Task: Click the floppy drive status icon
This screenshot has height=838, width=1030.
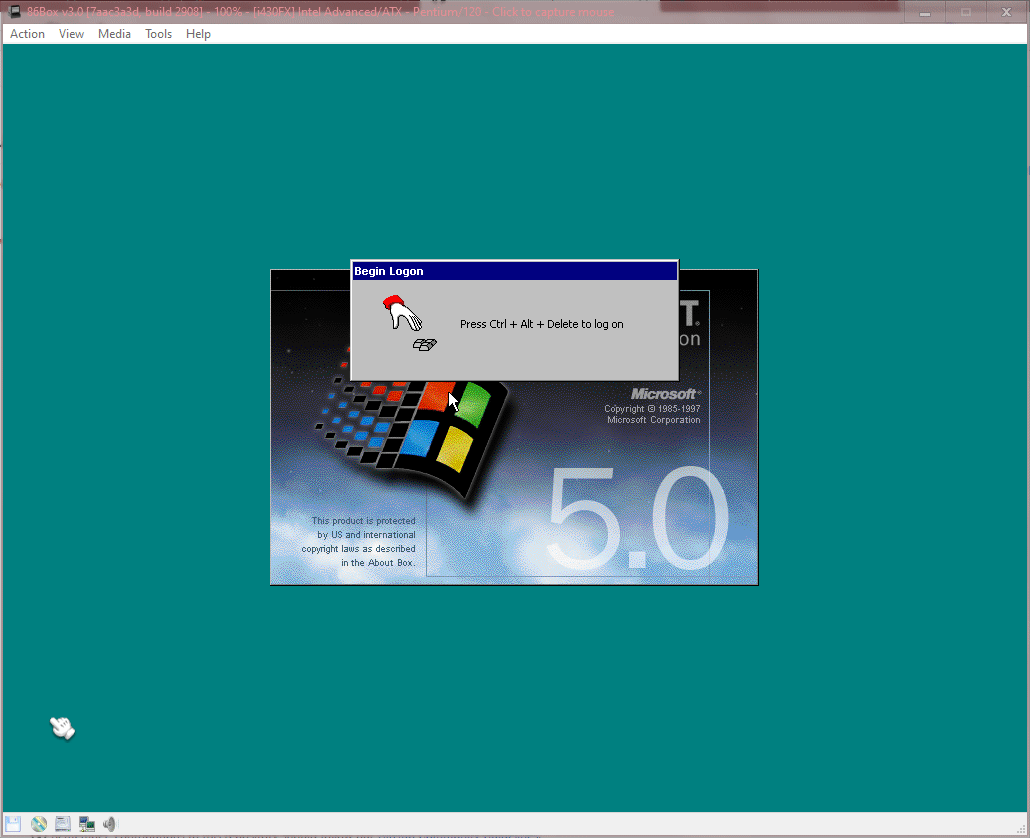Action: [13, 823]
